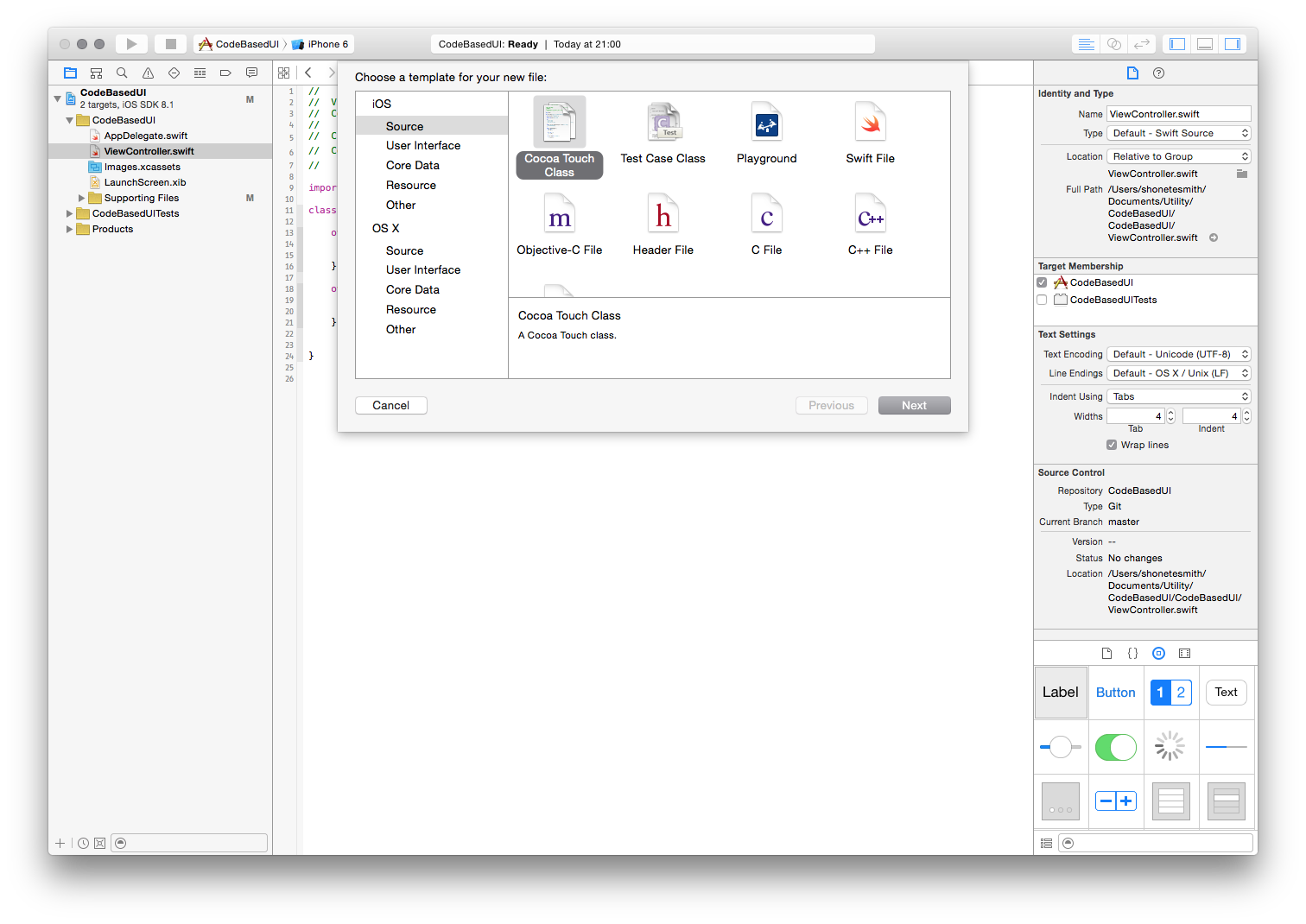Choose the Swift File template
The image size is (1306, 924).
click(x=871, y=133)
